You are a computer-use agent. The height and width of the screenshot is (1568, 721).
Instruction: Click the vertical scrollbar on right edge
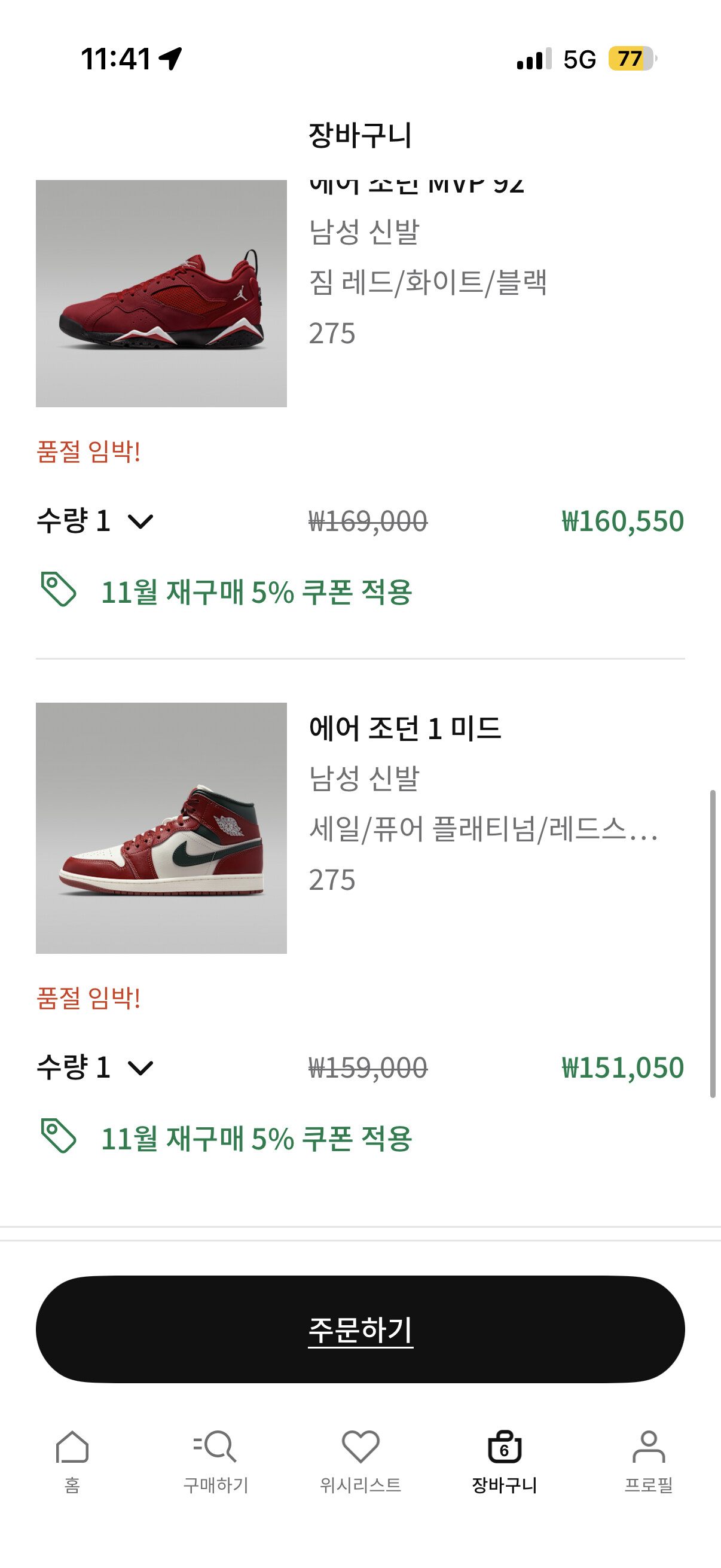coord(713,944)
